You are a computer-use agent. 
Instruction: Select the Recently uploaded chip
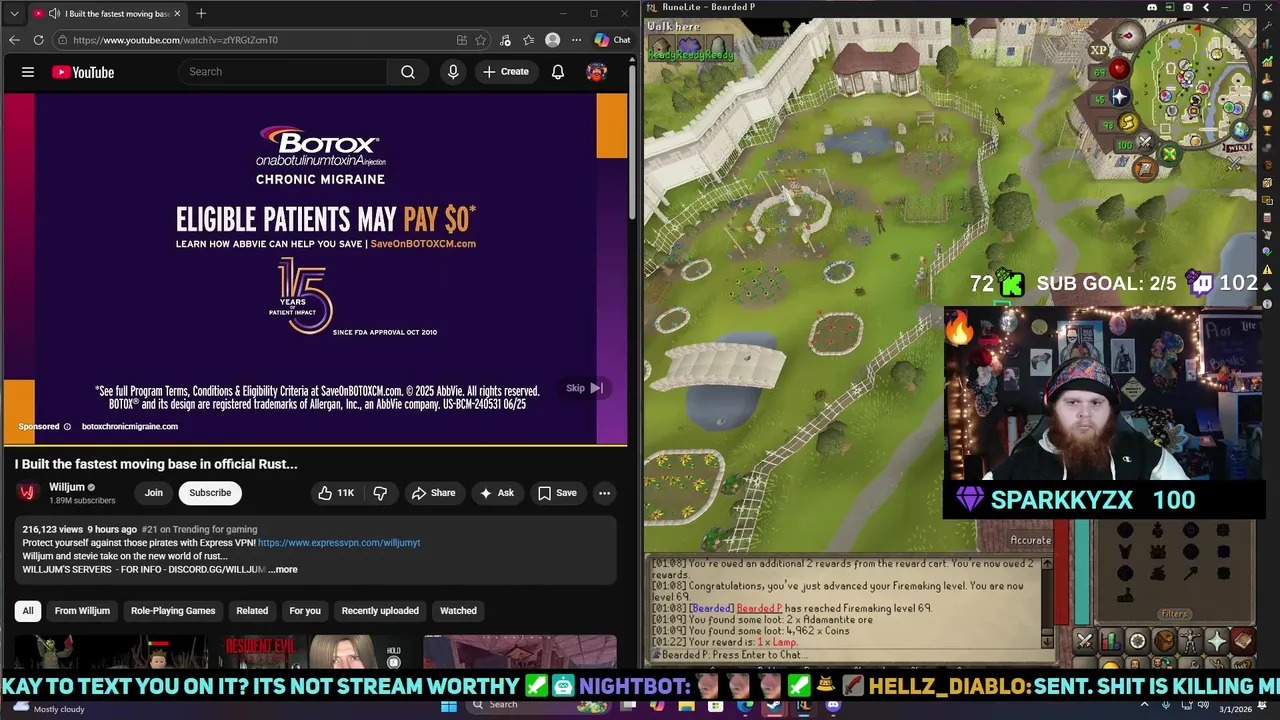coord(380,611)
